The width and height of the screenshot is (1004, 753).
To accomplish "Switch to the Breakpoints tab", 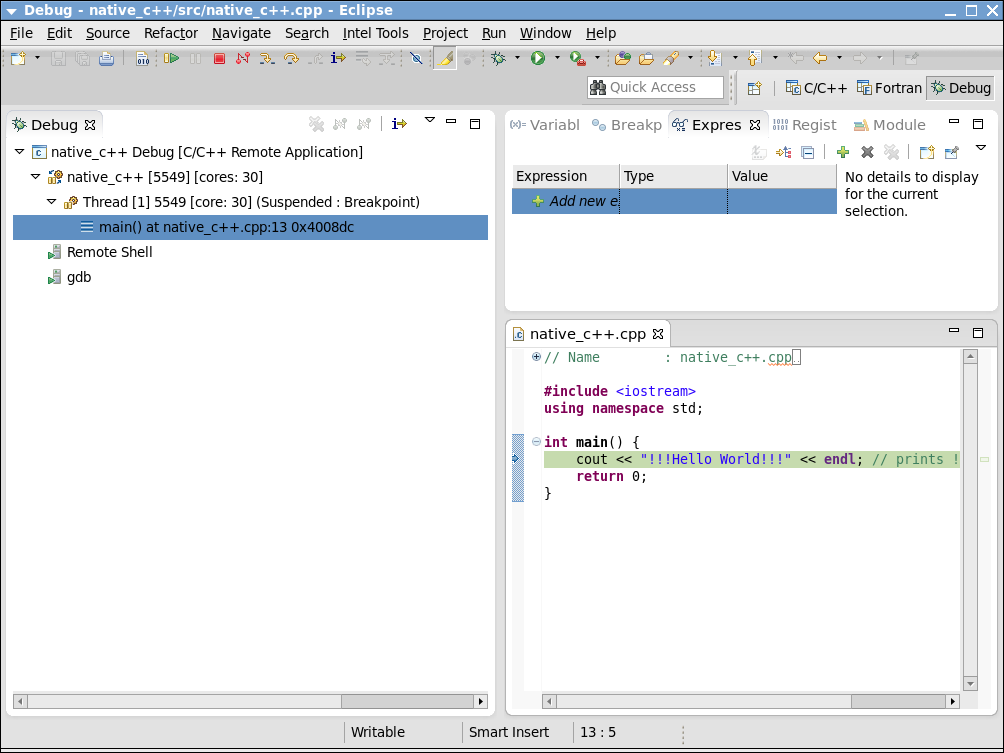I will click(627, 125).
